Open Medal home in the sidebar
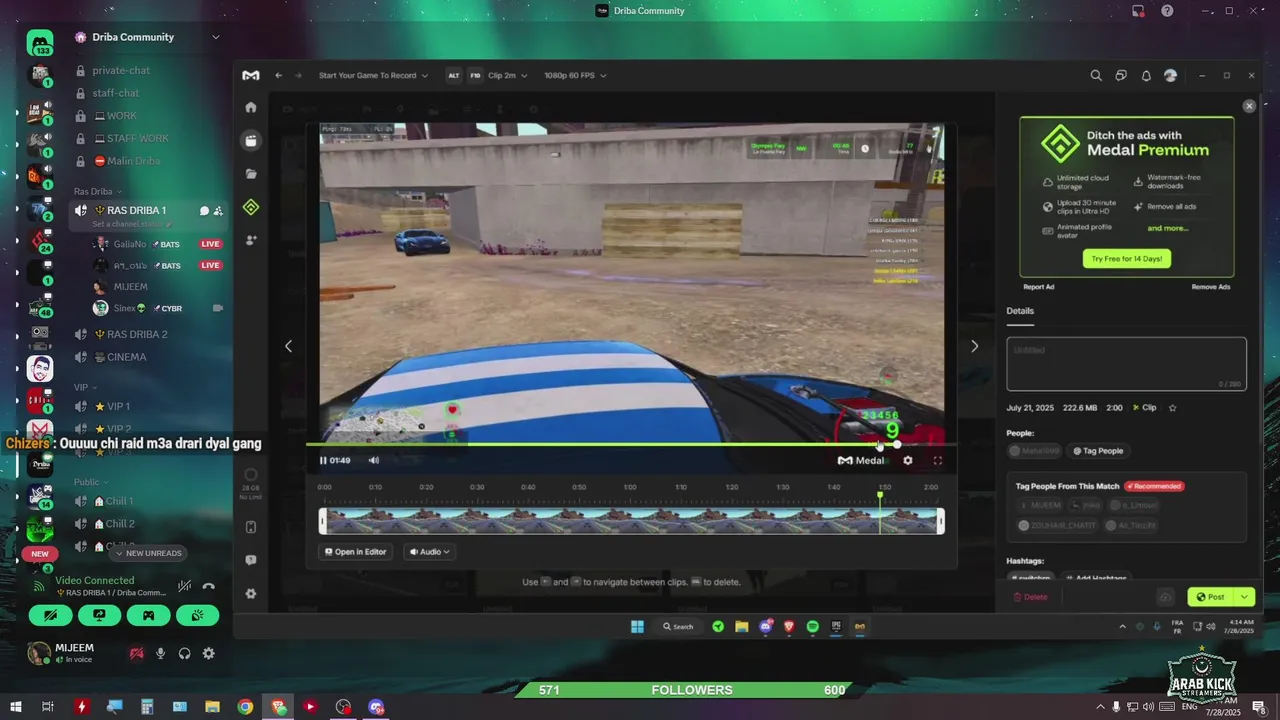 click(251, 107)
